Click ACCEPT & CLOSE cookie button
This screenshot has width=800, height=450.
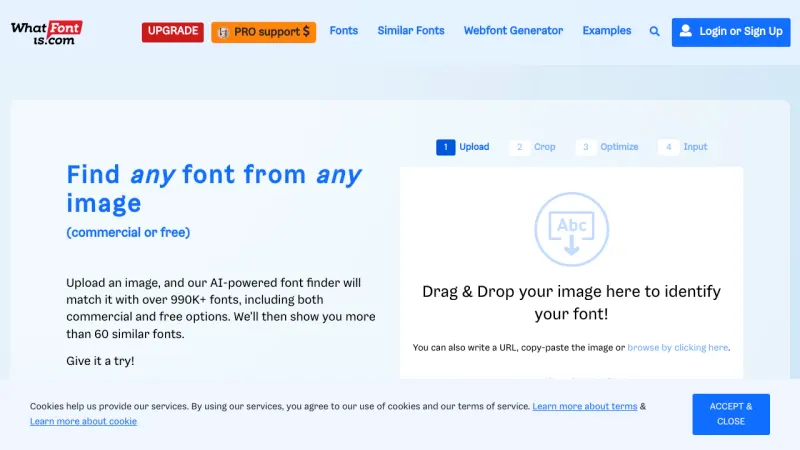731,414
